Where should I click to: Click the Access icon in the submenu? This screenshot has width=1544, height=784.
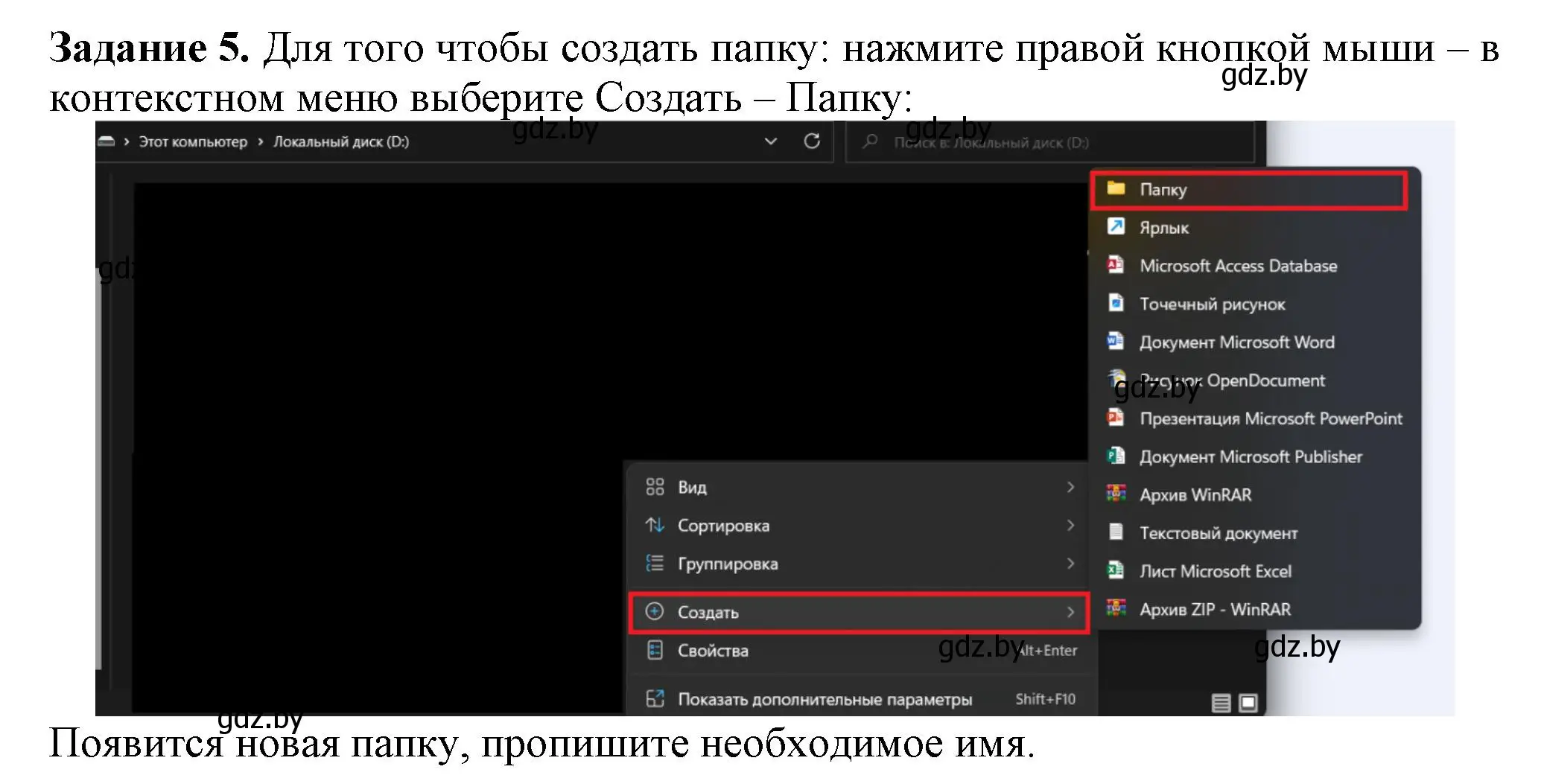1116,264
